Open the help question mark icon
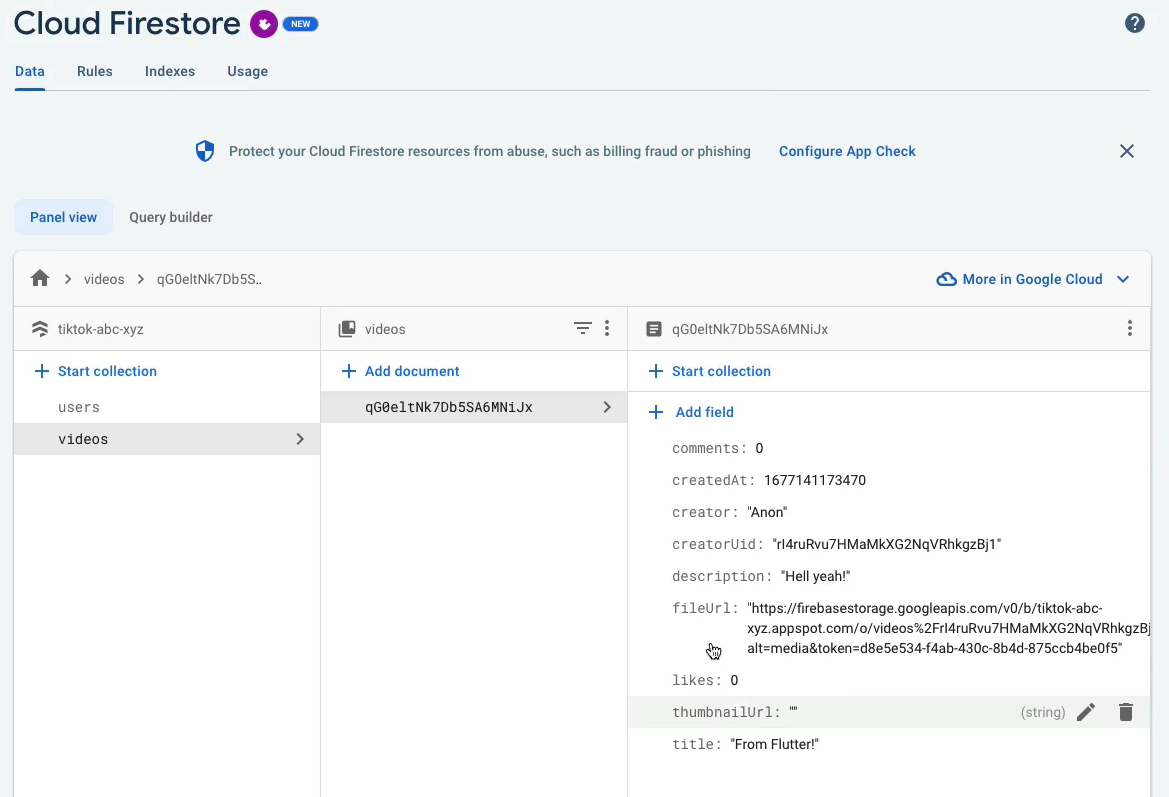1169x797 pixels. click(1134, 23)
